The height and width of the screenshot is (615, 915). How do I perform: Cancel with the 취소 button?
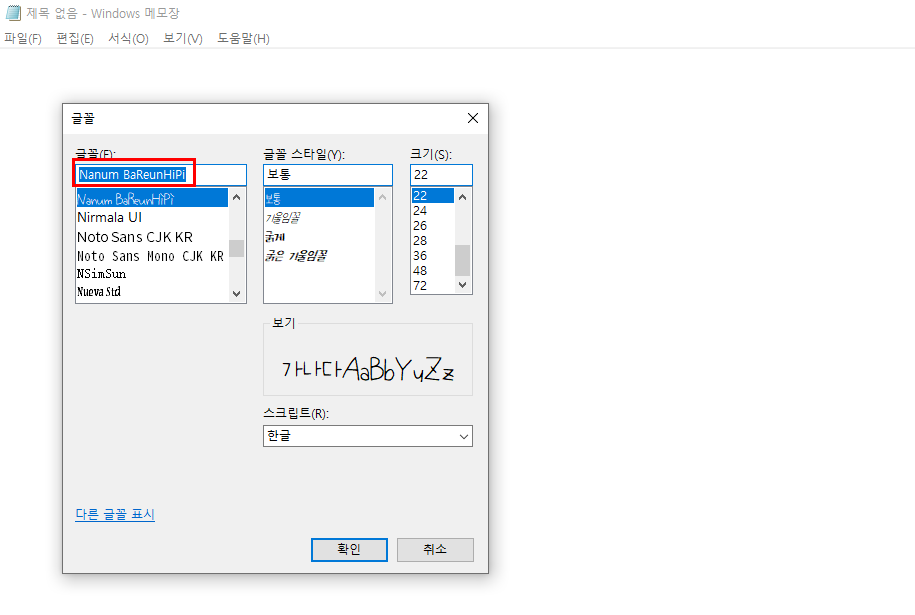click(x=435, y=550)
